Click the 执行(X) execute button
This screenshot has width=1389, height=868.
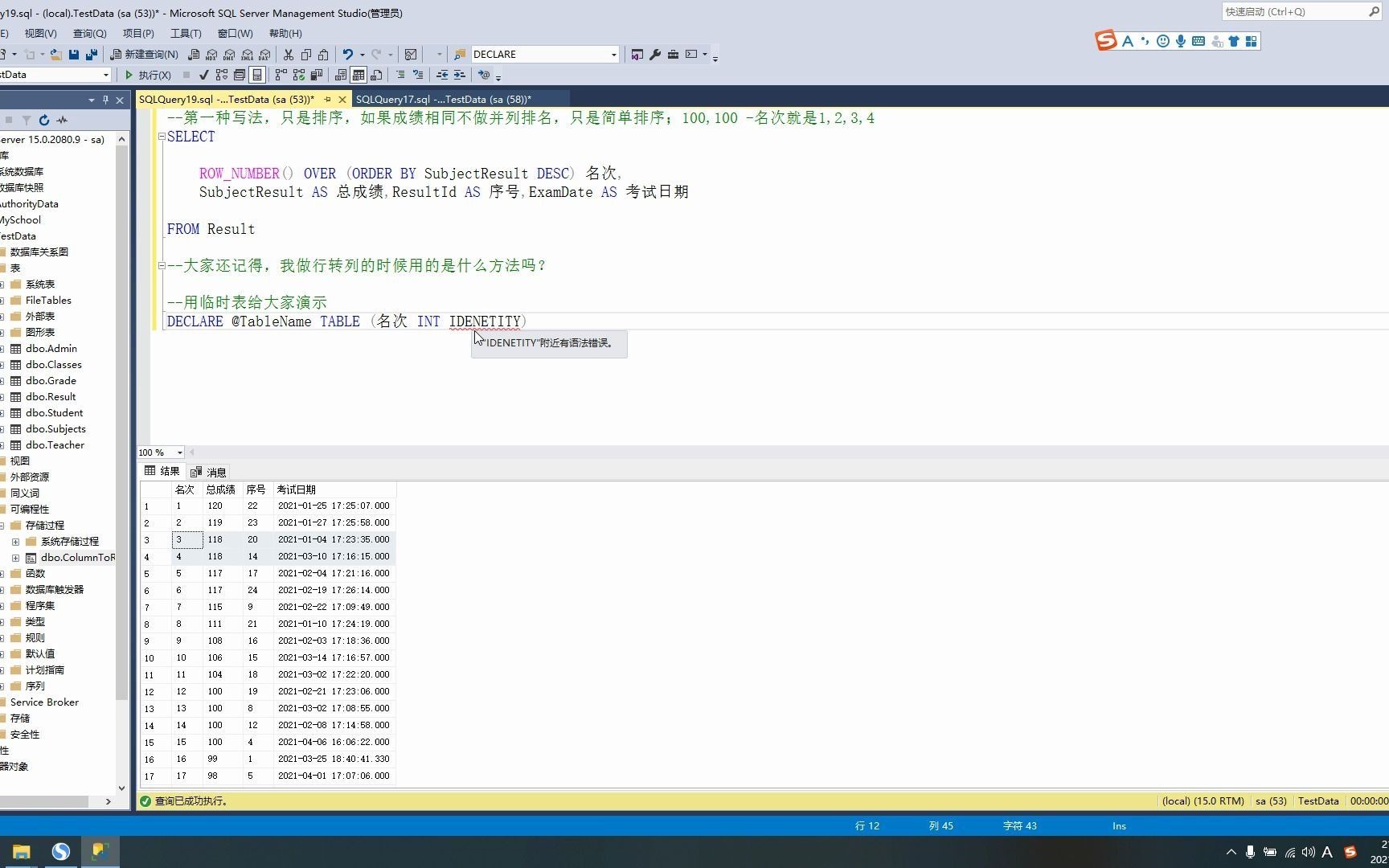click(x=148, y=75)
